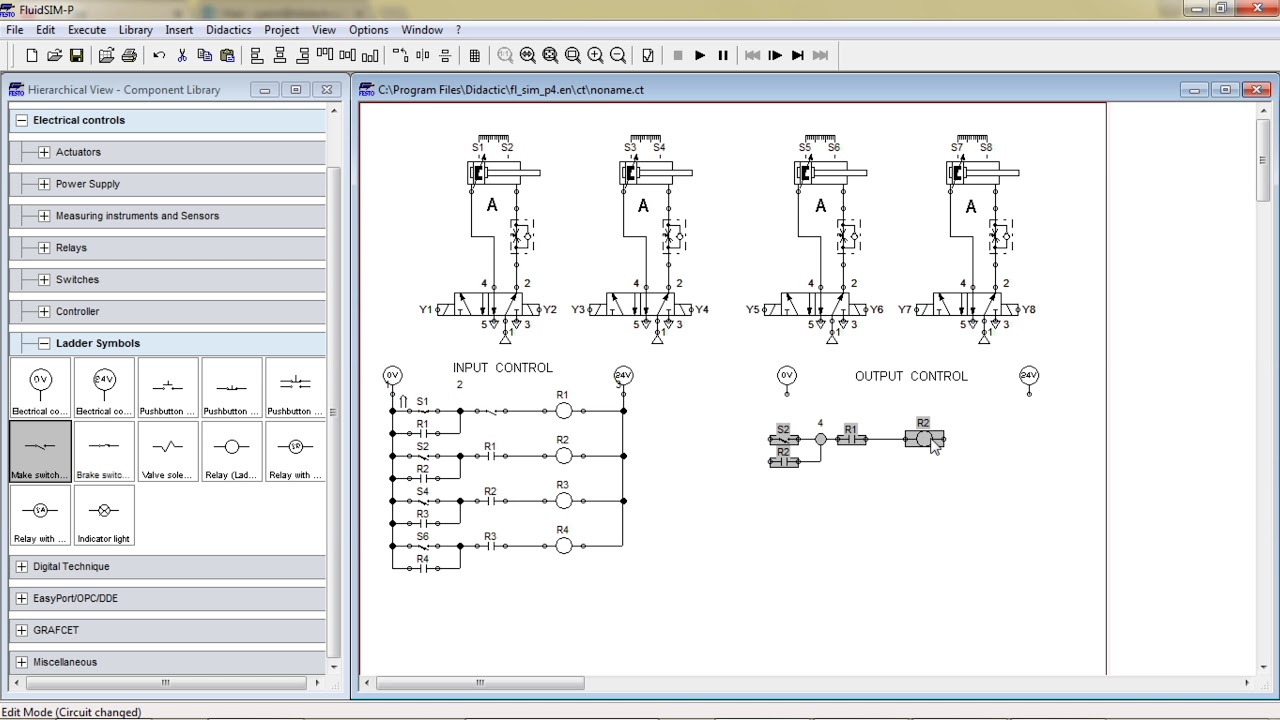Select the Brake switch ladder symbol
The image size is (1280, 720).
[104, 452]
